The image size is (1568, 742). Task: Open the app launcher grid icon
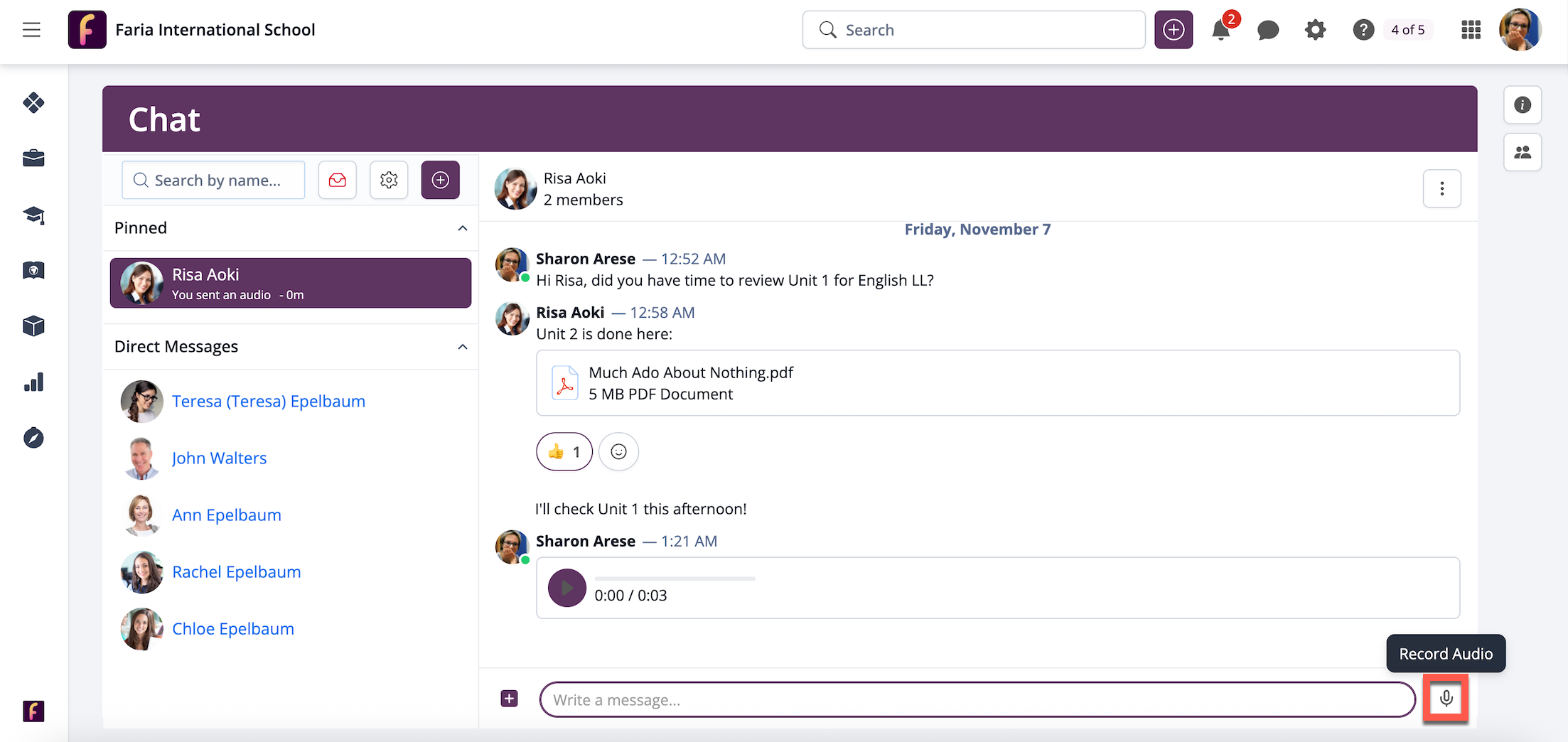pyautogui.click(x=1471, y=30)
